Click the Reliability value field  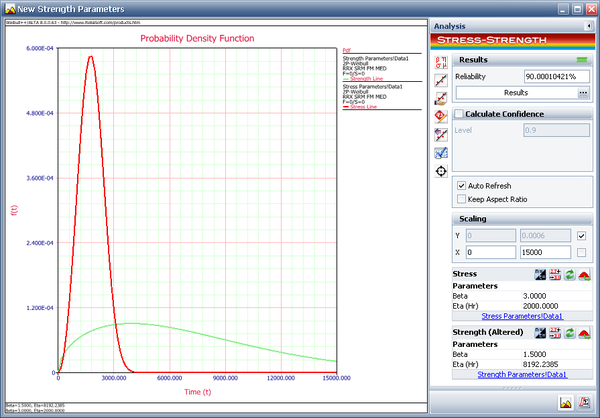click(x=556, y=76)
